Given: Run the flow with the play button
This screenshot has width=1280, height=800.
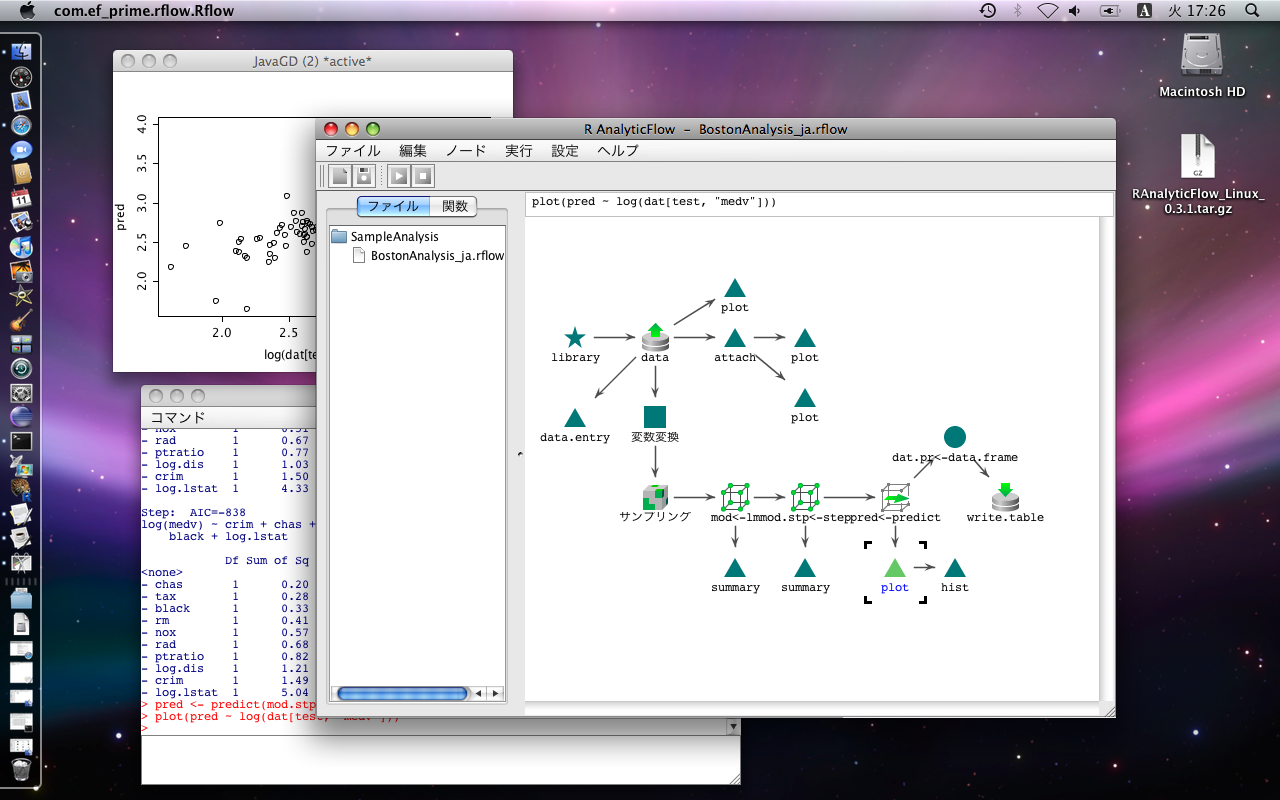Looking at the screenshot, I should 399,176.
